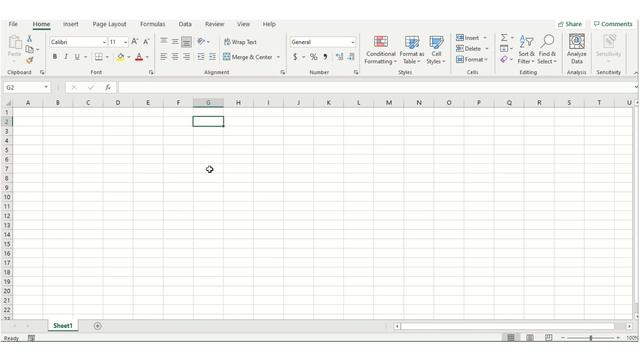Toggle Underline formatting
The image size is (640, 360).
coord(77,57)
